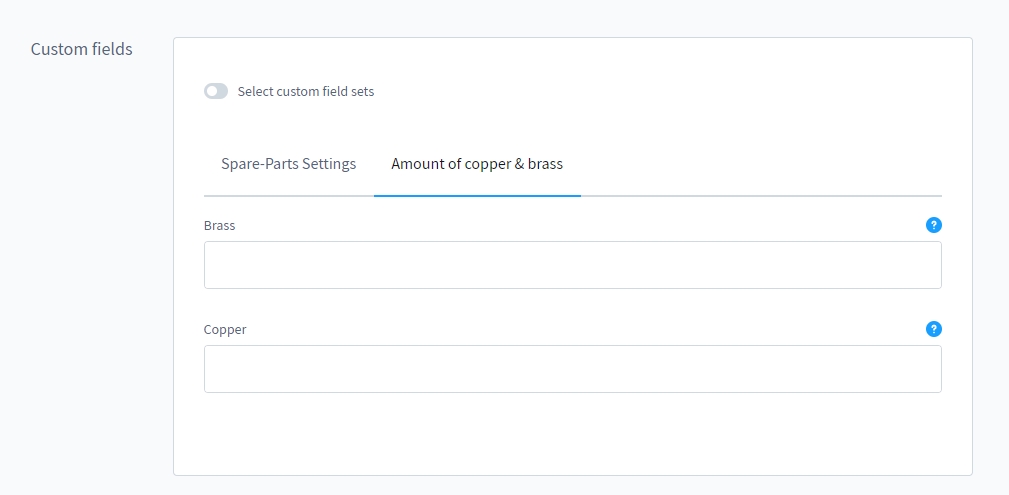The width and height of the screenshot is (1009, 495).
Task: Place cursor in the text box under Copper
Action: click(572, 369)
